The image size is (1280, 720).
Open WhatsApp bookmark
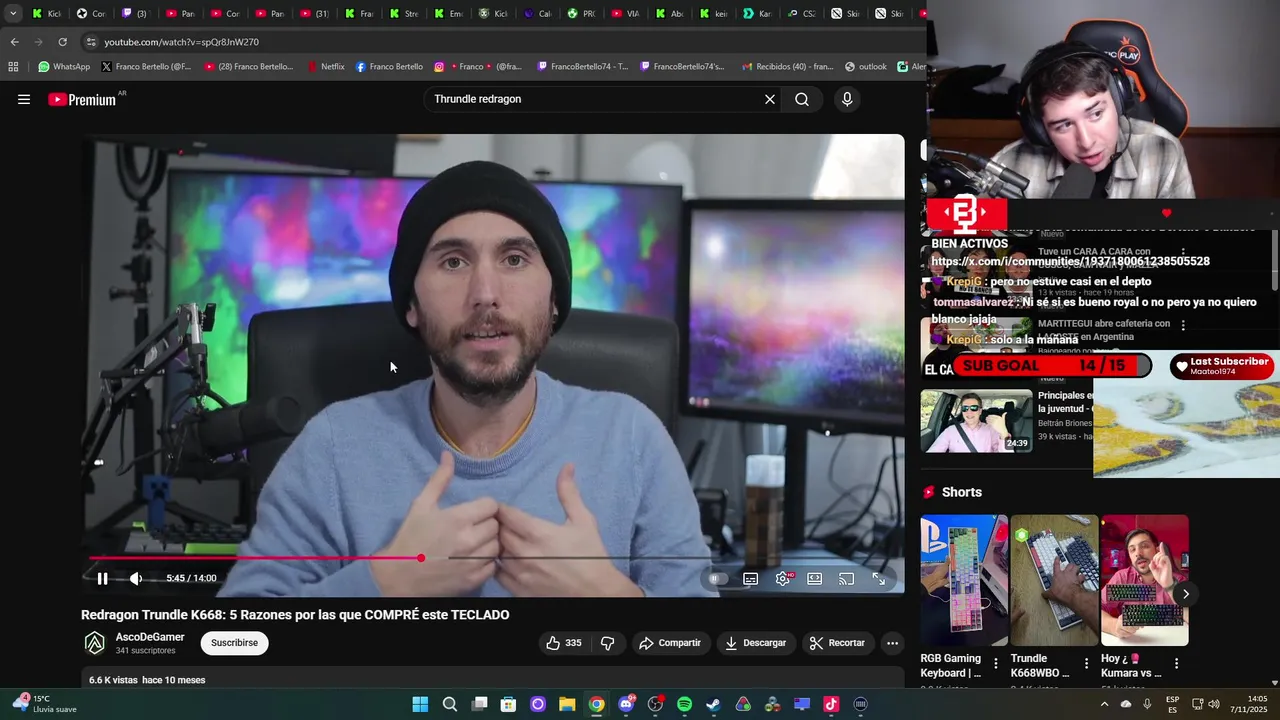point(64,67)
